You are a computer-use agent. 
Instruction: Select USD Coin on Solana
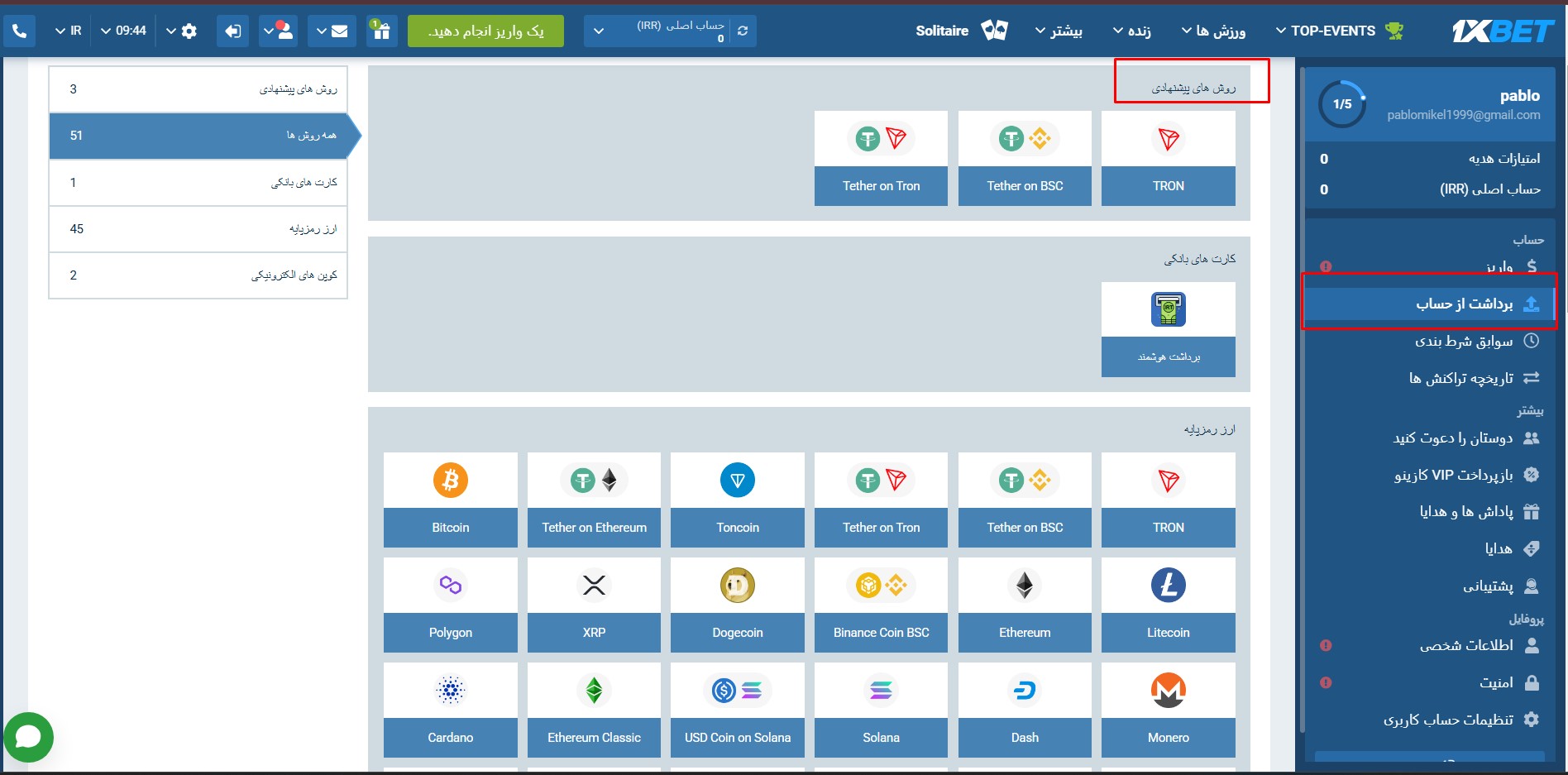click(x=738, y=710)
